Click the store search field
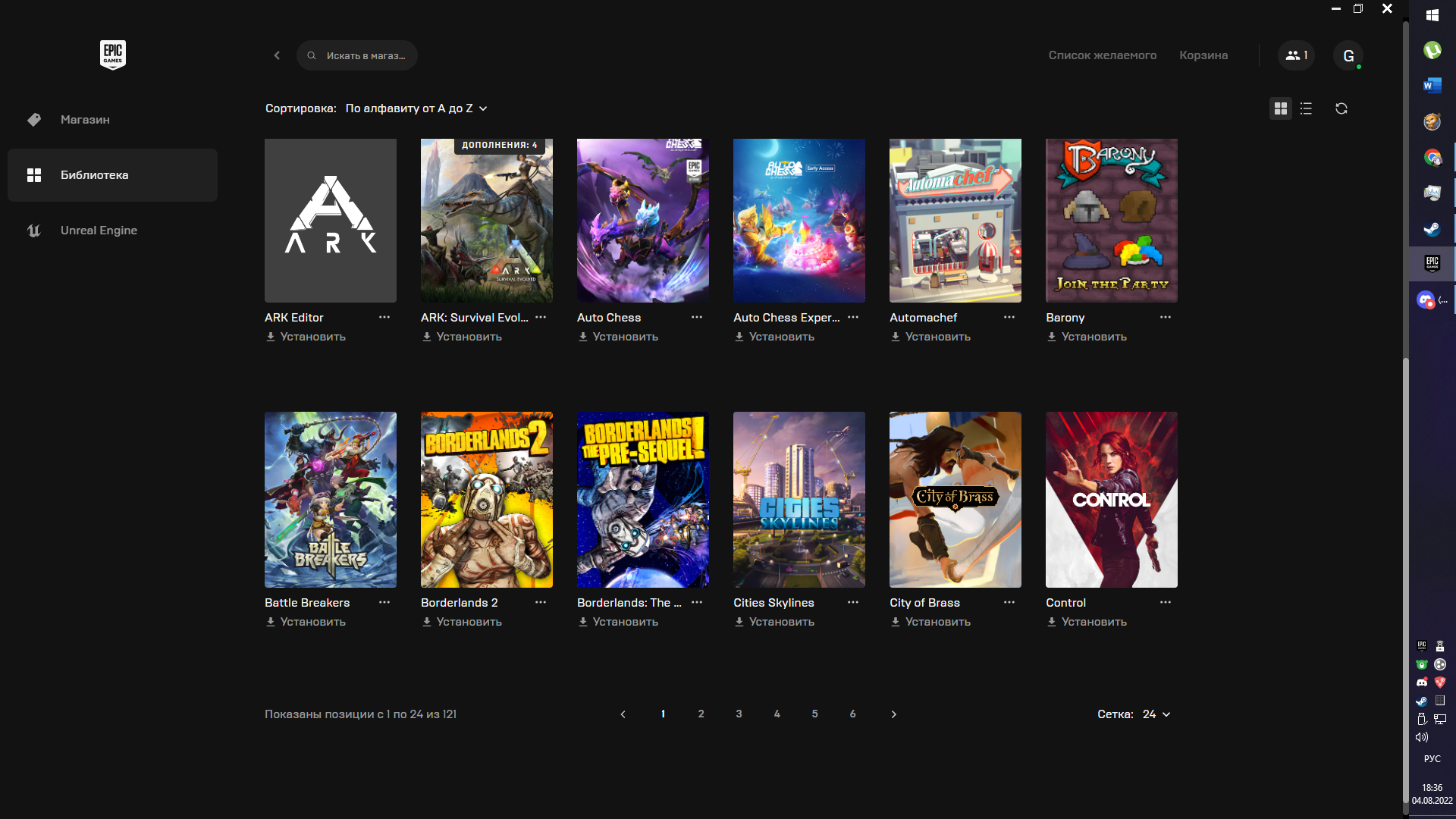 pyautogui.click(x=357, y=55)
